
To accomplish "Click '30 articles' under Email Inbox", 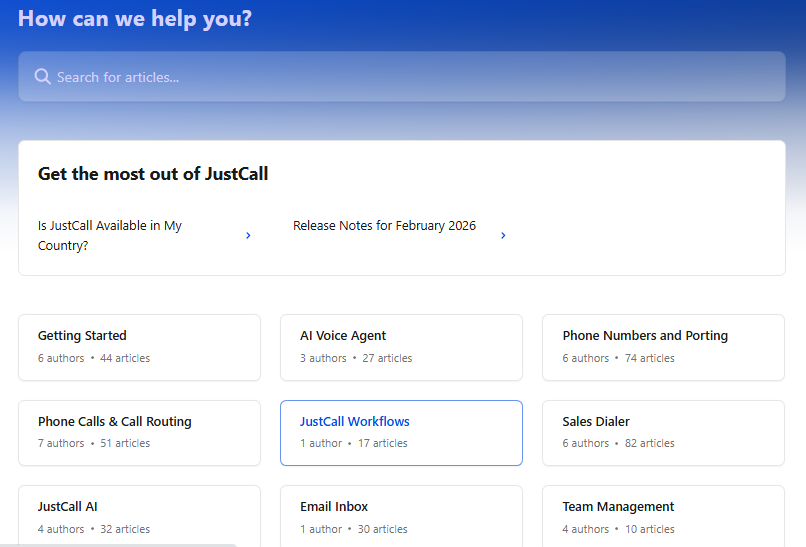I will click(x=382, y=529).
